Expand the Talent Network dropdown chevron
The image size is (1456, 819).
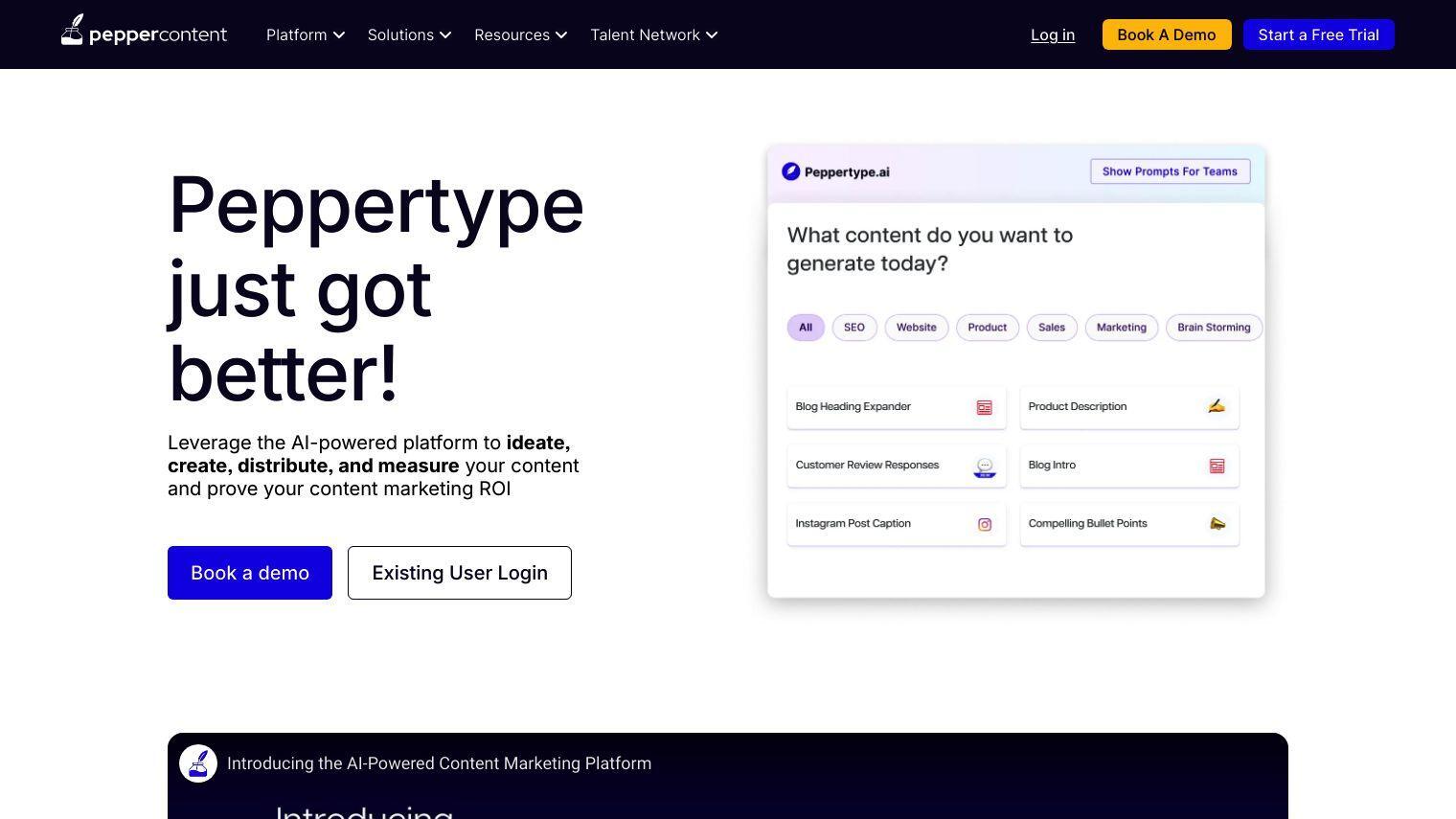click(x=712, y=35)
